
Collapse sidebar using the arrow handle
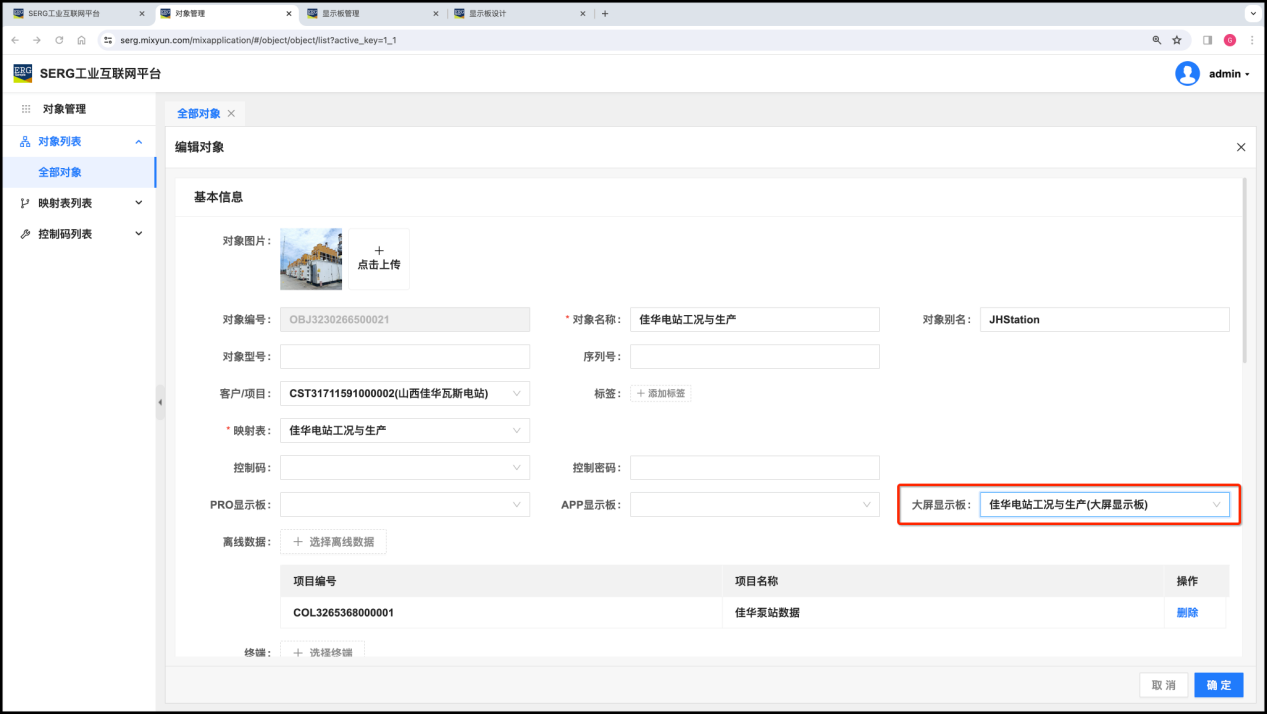point(160,402)
